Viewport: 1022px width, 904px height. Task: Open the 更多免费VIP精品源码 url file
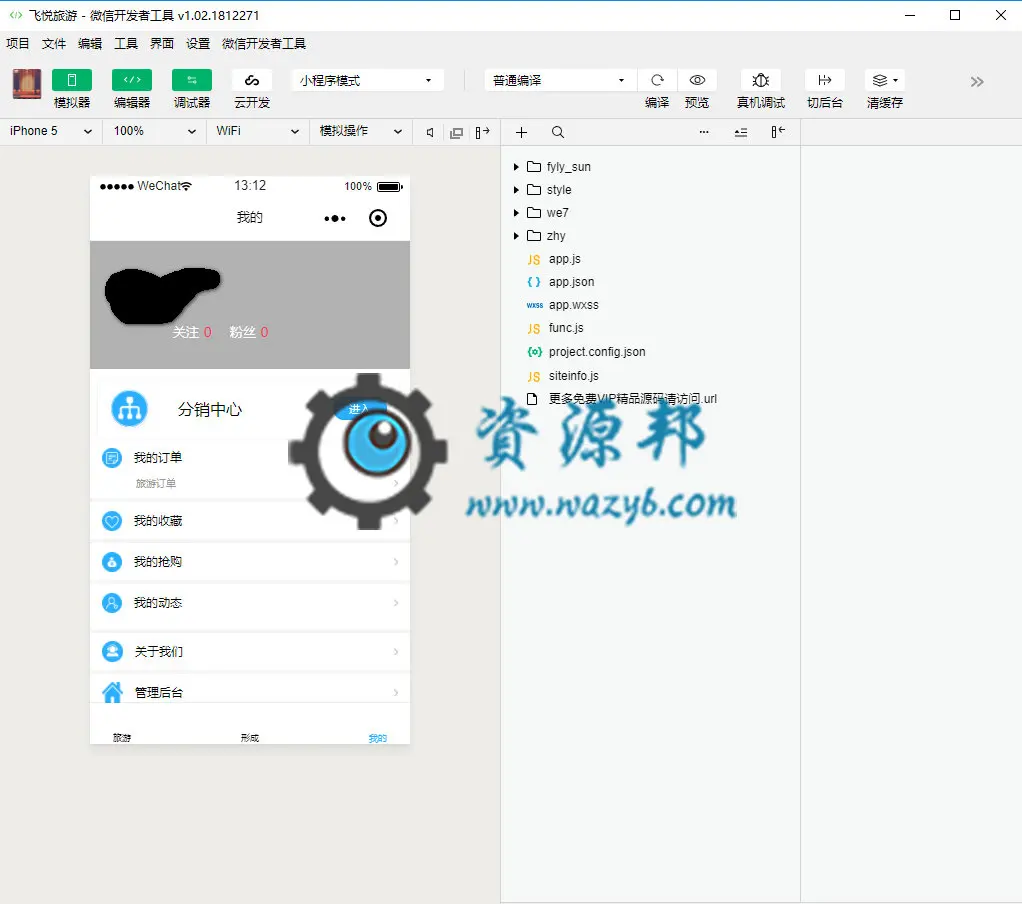[632, 399]
